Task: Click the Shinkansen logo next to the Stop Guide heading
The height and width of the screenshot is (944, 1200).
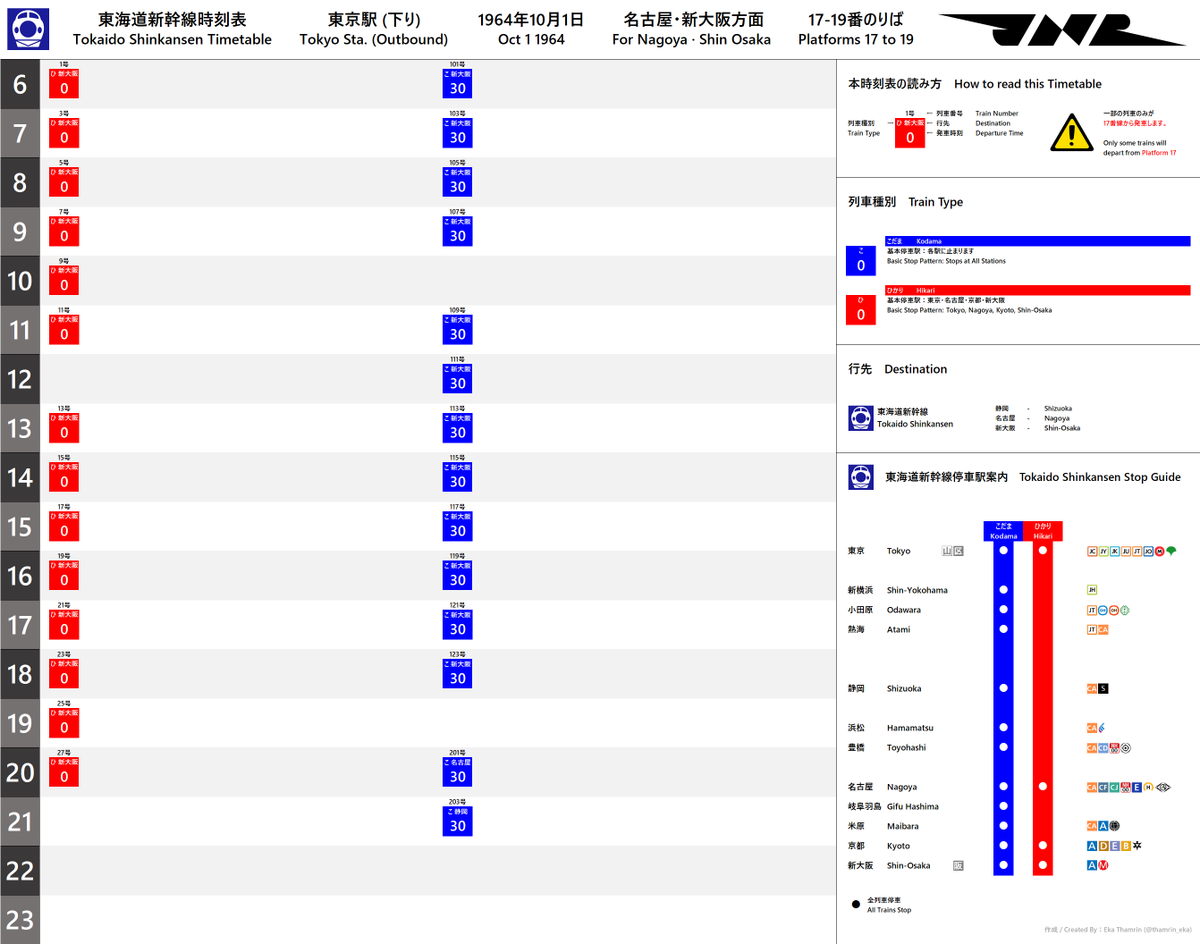Action: point(861,477)
